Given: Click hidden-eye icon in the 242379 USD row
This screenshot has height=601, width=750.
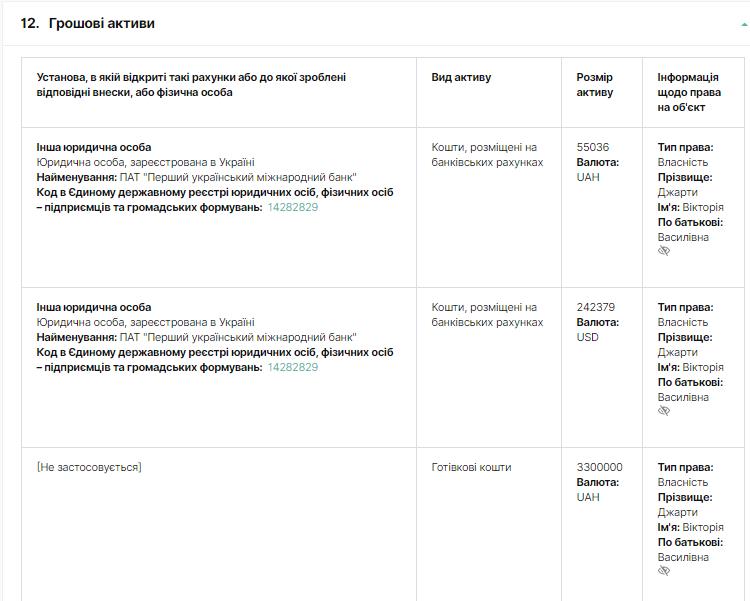Looking at the screenshot, I should click(664, 411).
